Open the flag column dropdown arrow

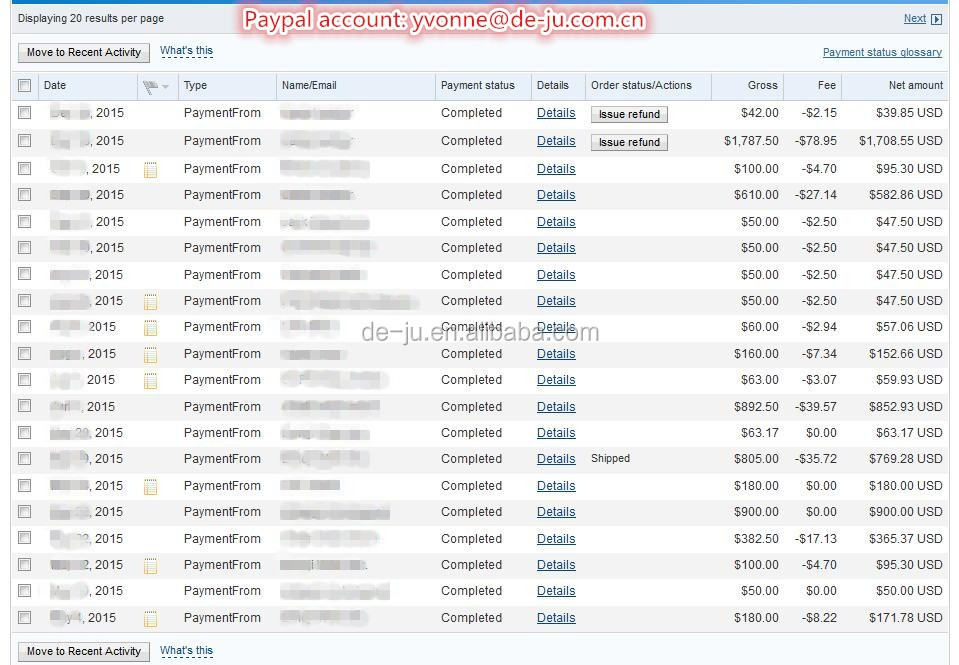(x=166, y=87)
